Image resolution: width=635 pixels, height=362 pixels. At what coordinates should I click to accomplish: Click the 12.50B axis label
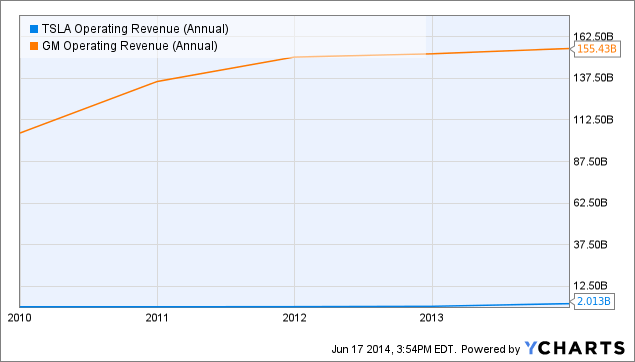[590, 285]
